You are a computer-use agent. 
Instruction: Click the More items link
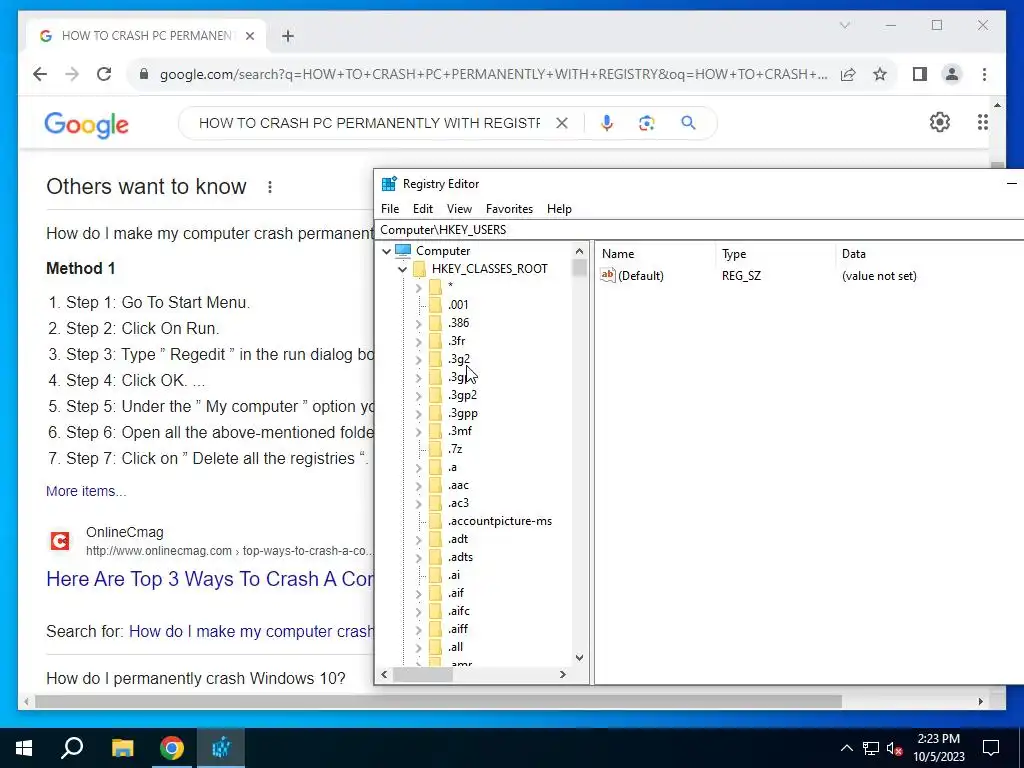(x=86, y=491)
